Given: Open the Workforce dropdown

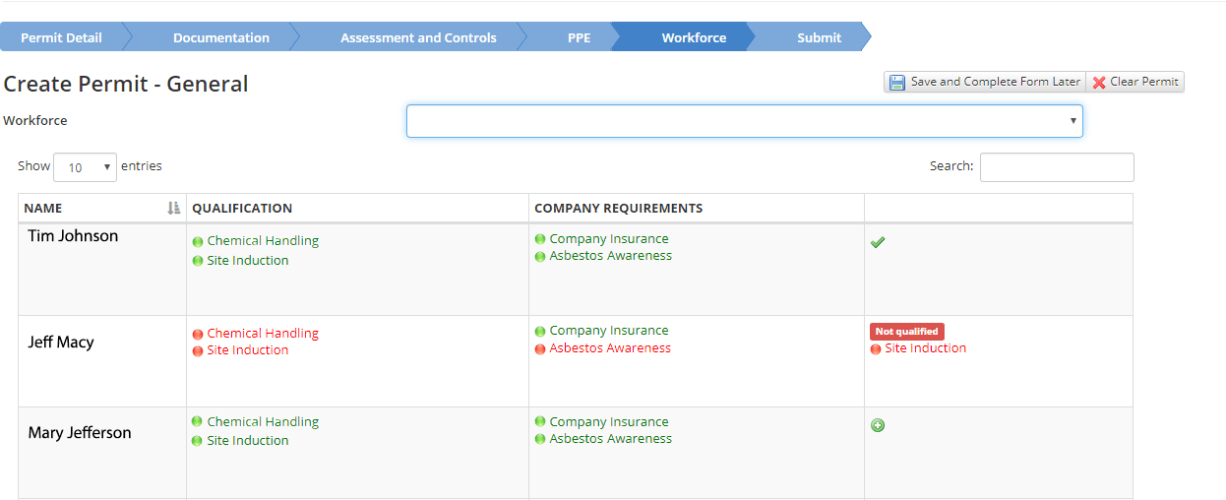Looking at the screenshot, I should tap(744, 121).
